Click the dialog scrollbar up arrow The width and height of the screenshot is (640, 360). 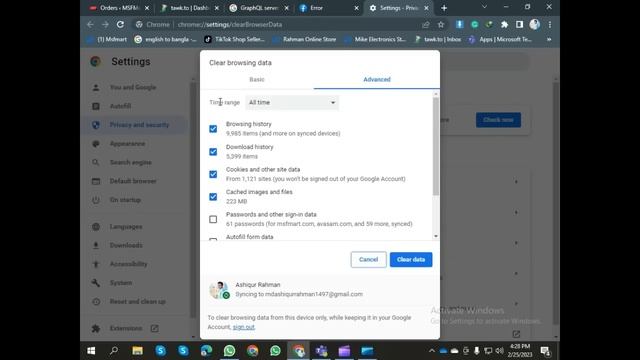436,94
